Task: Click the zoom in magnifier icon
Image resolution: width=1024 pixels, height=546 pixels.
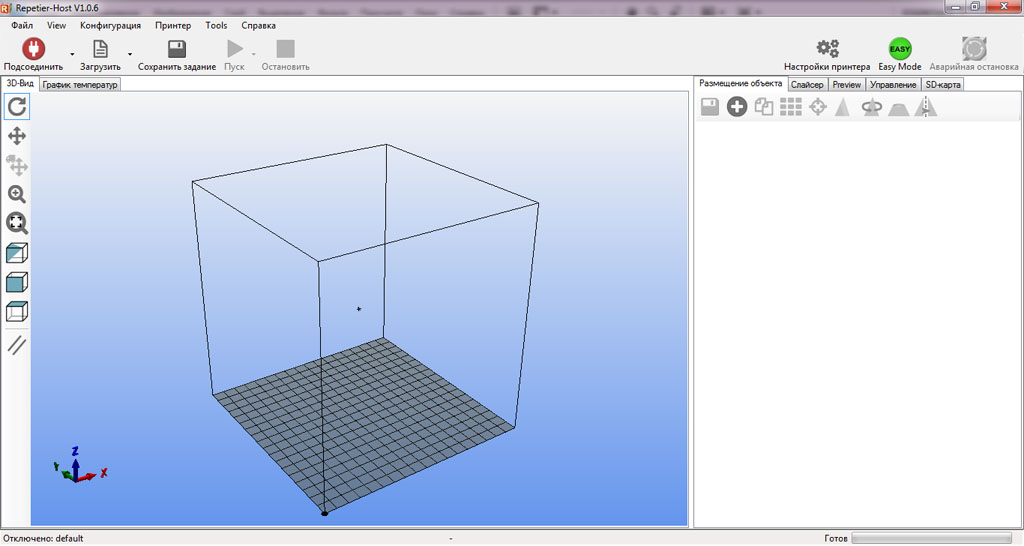Action: click(x=17, y=194)
